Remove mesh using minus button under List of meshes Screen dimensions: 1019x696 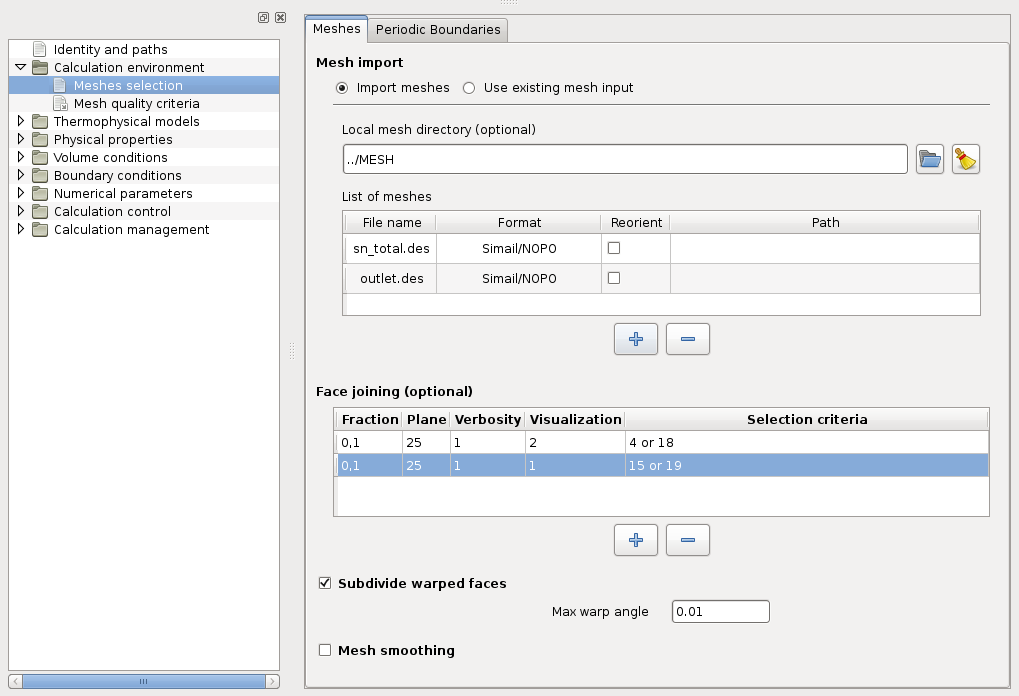pyautogui.click(x=687, y=339)
